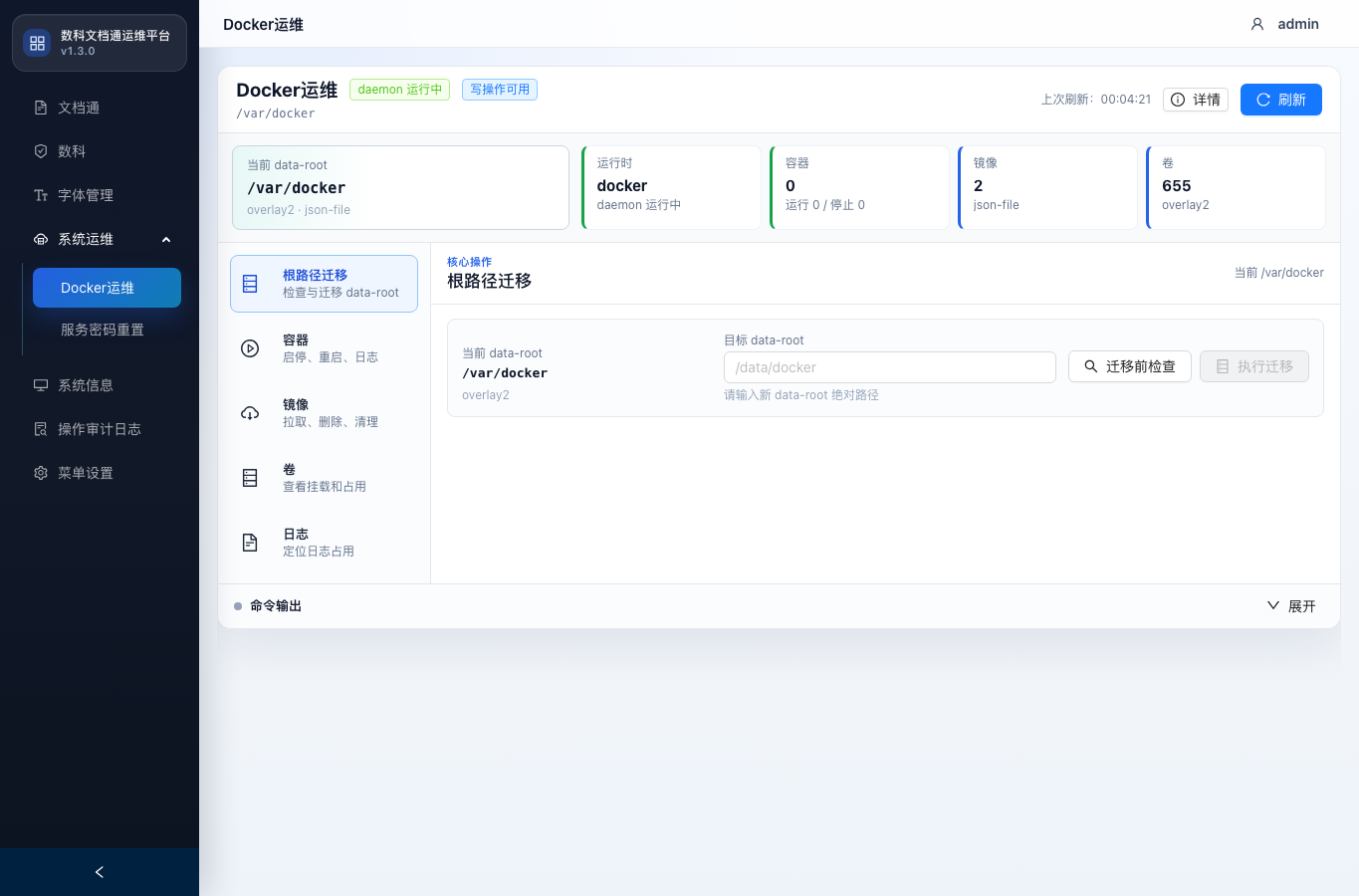Switch to 镜像 tab

click(x=324, y=413)
